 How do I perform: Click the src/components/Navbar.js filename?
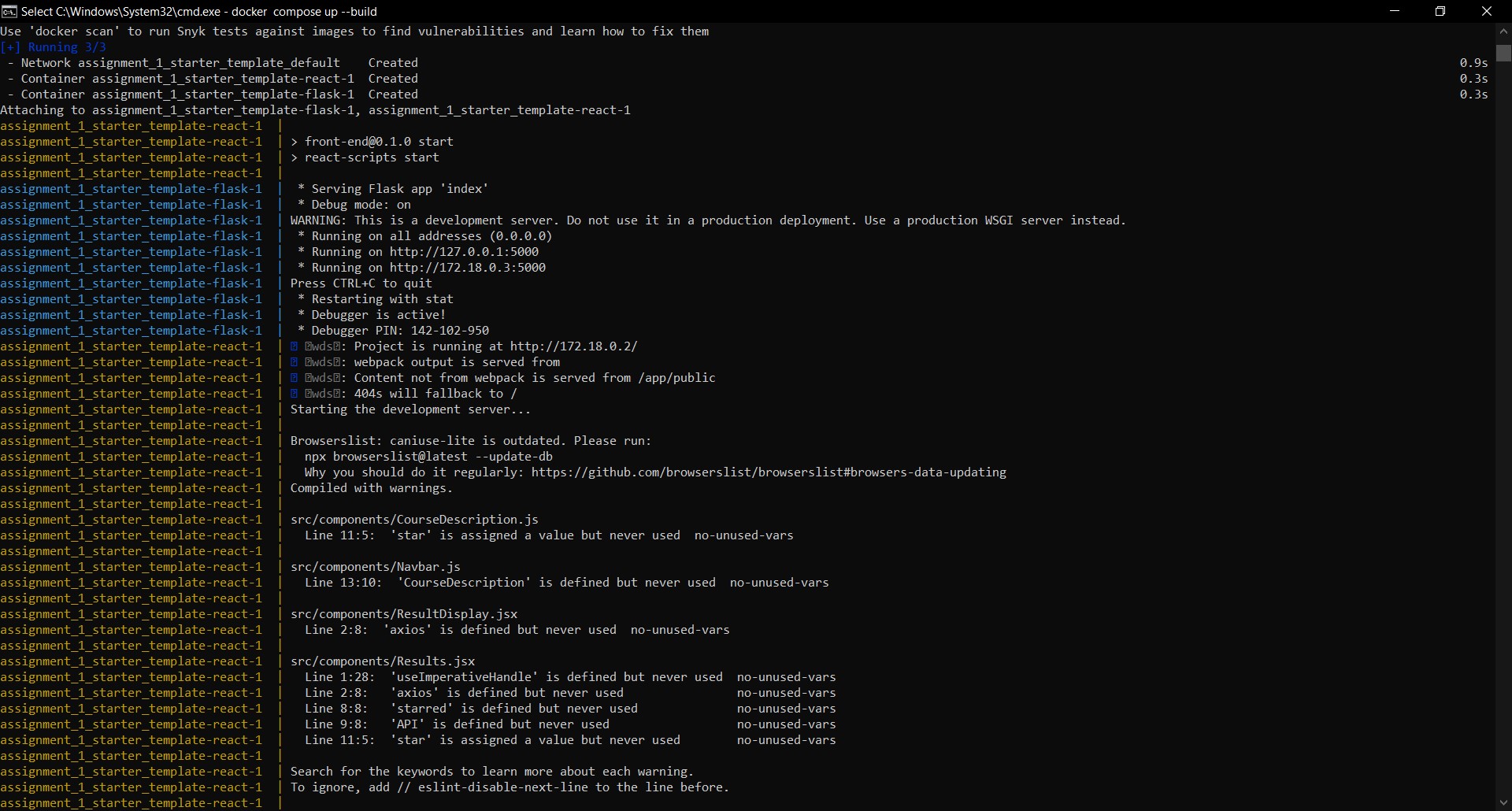[376, 566]
